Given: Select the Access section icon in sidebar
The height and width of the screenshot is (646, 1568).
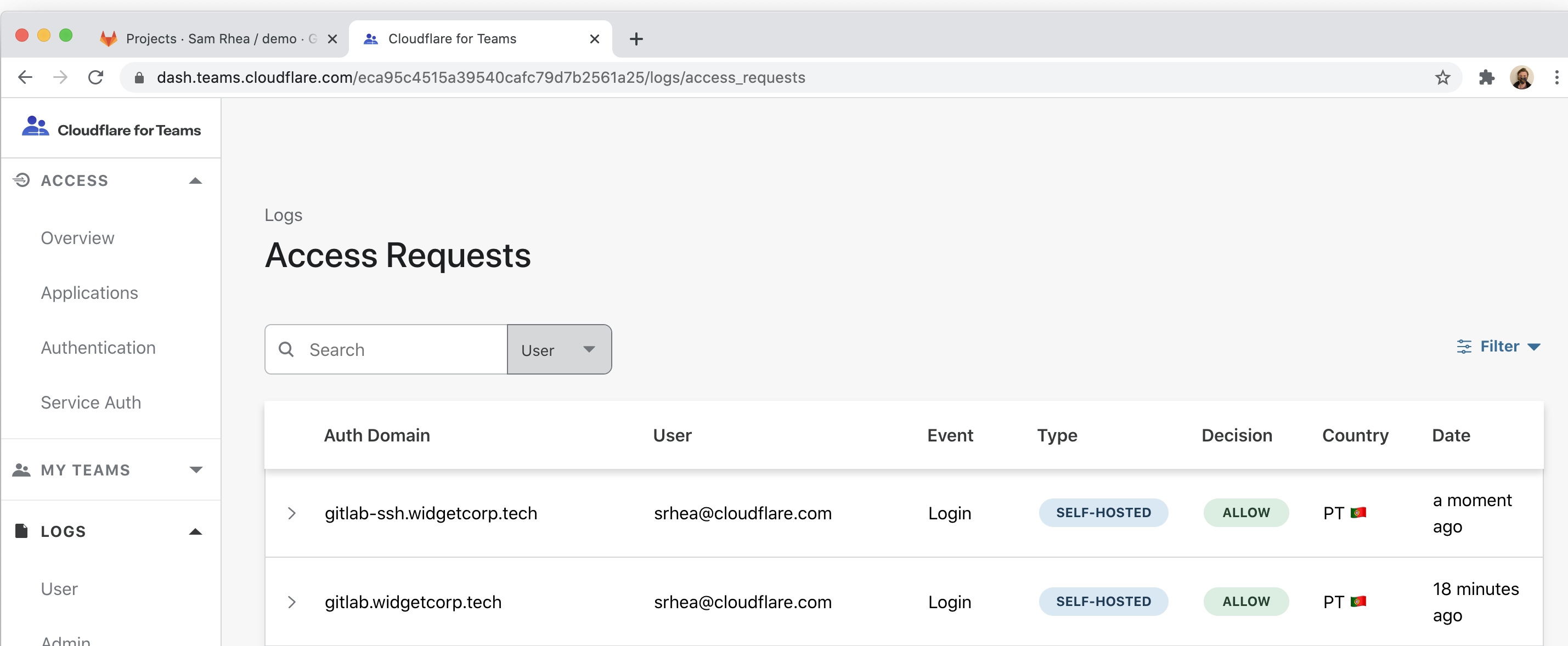Looking at the screenshot, I should click(21, 180).
